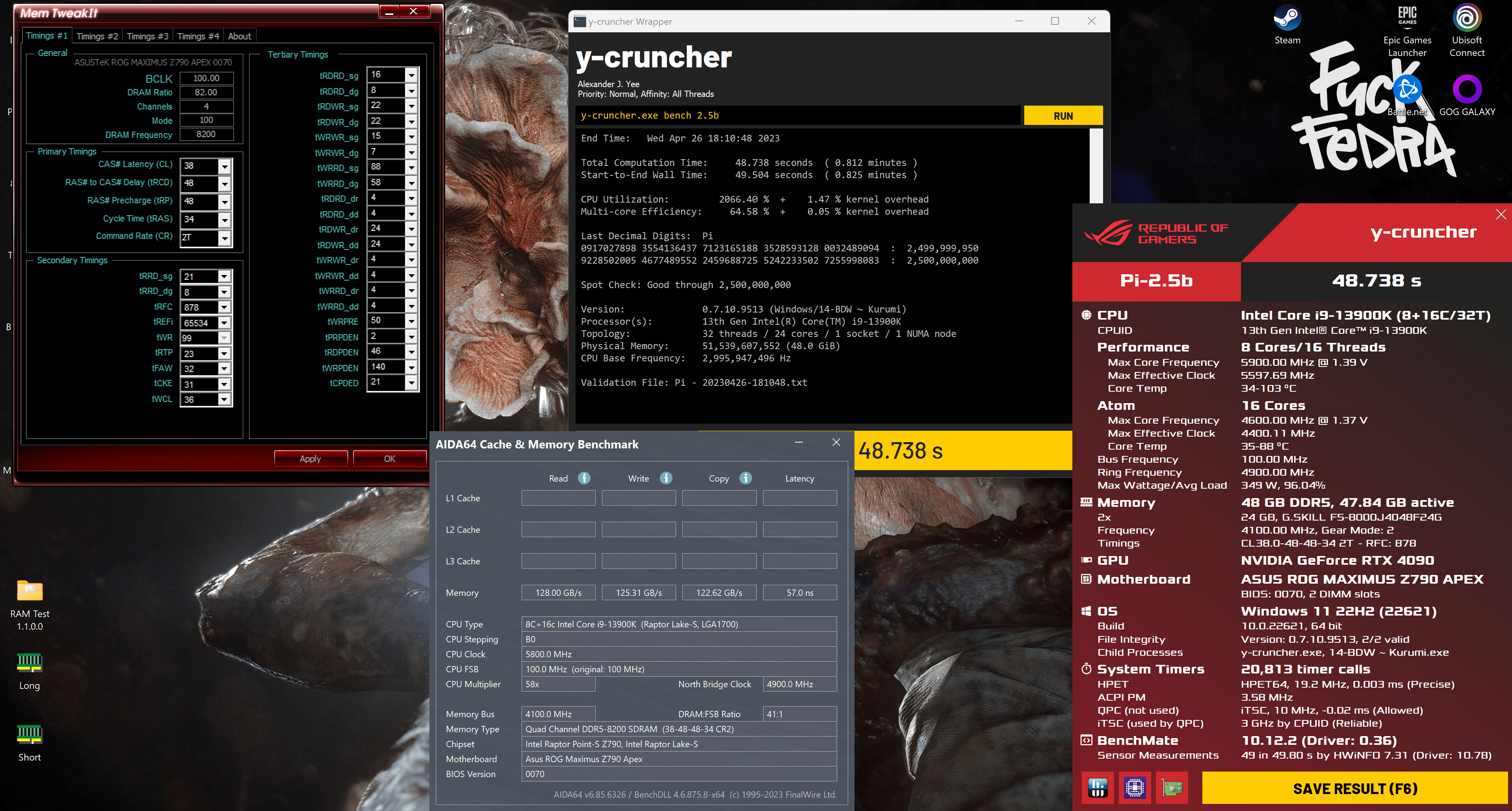Click the OK button in Mem TweakIt
This screenshot has width=1512, height=811.
pos(389,459)
